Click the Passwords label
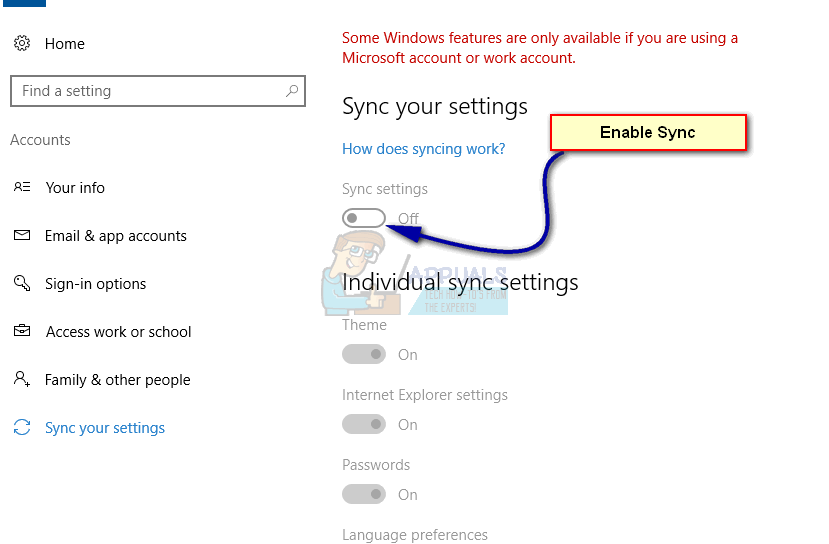Image resolution: width=829 pixels, height=544 pixels. 376,465
